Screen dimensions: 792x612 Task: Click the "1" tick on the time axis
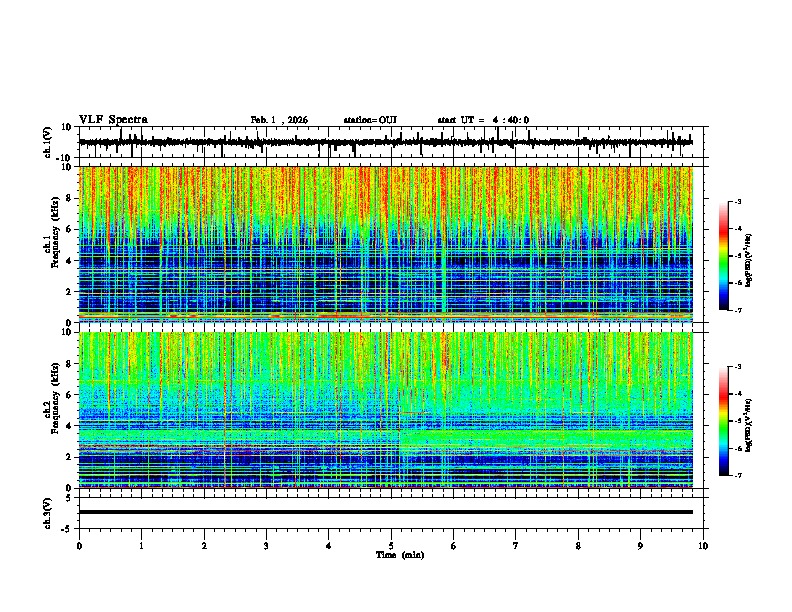click(x=141, y=546)
